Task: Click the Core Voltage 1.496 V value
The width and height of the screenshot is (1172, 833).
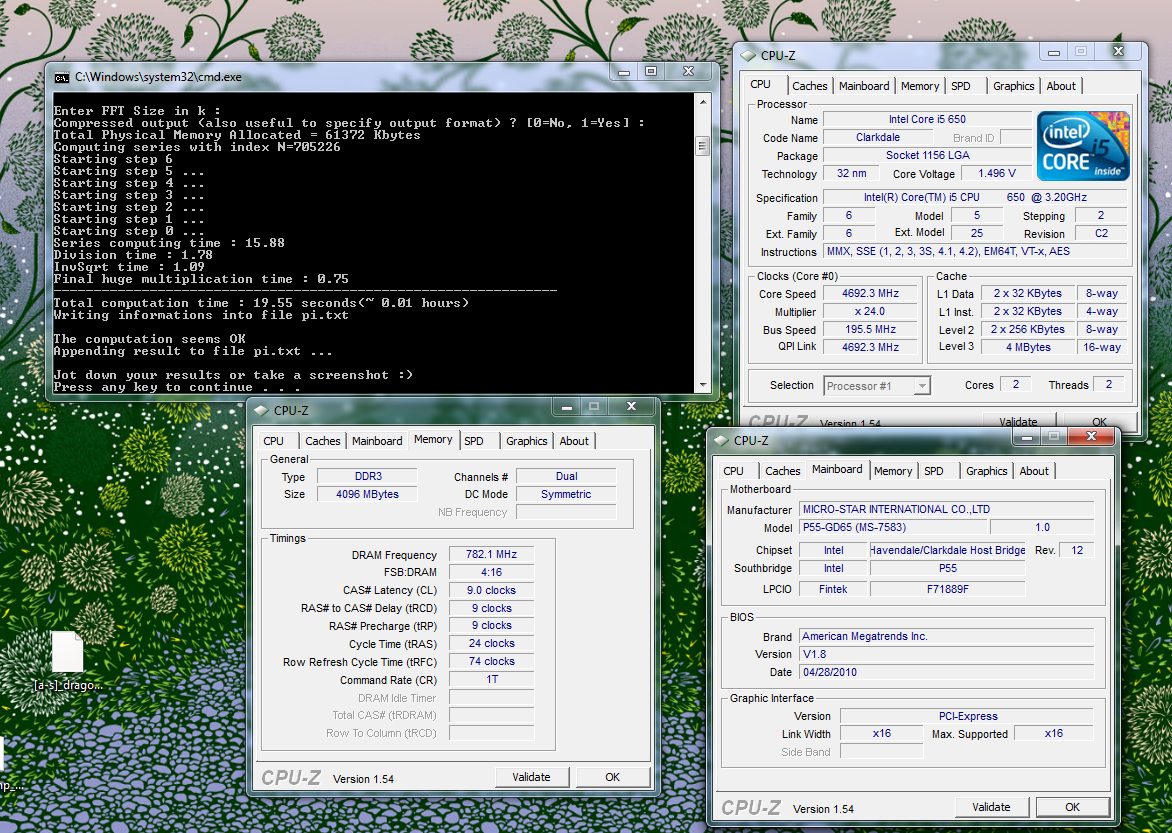Action: [x=996, y=173]
